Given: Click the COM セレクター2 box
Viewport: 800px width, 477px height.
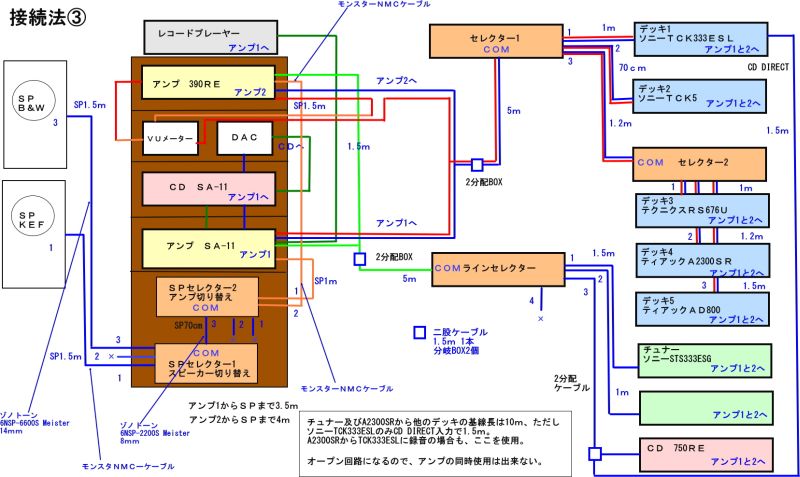Looking at the screenshot, I should coord(699,164).
